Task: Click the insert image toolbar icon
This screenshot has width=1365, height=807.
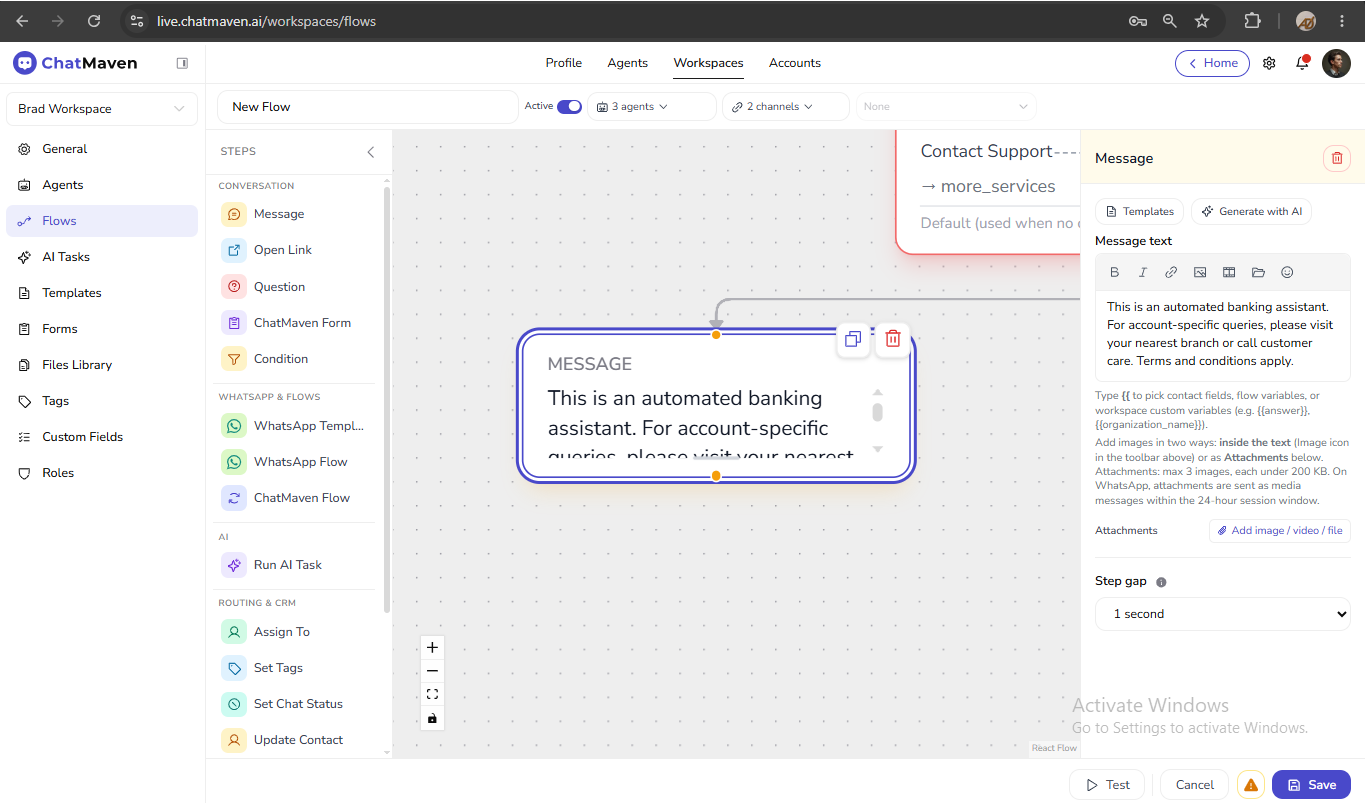Action: click(1200, 272)
